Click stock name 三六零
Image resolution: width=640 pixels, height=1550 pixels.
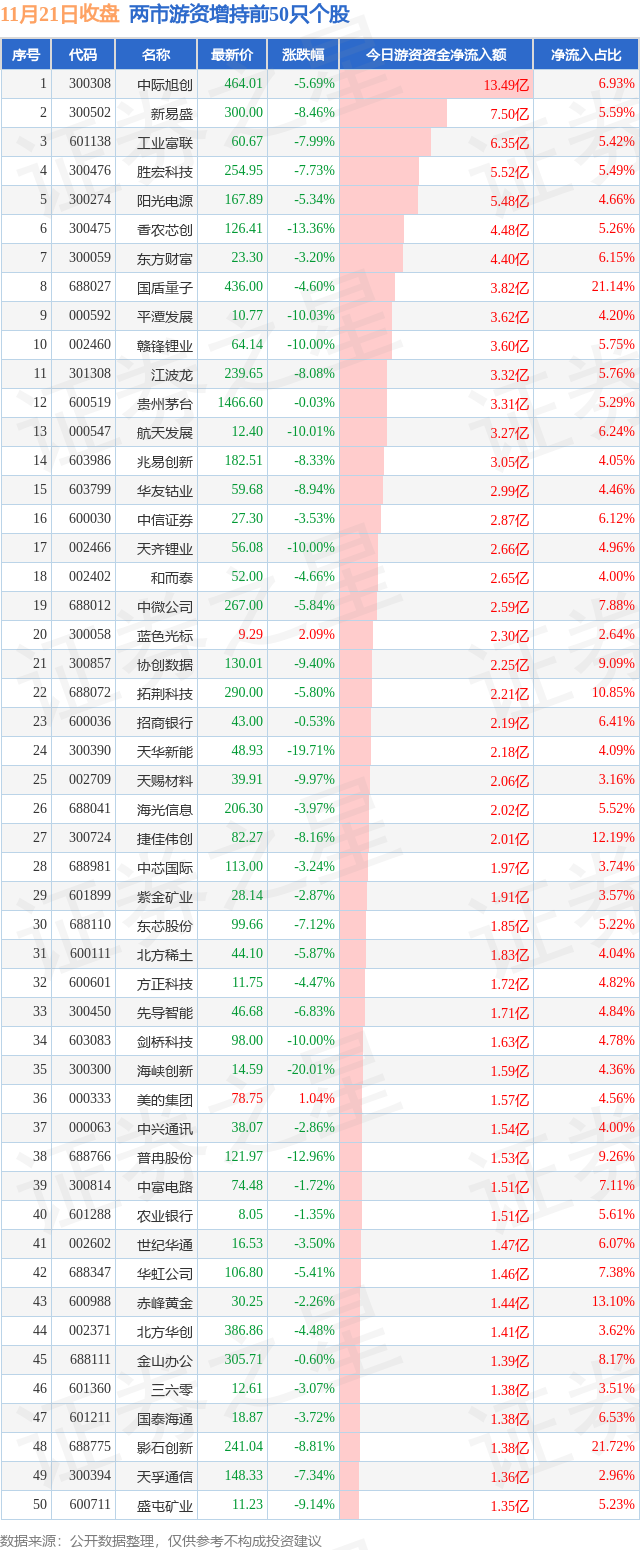tap(172, 1390)
